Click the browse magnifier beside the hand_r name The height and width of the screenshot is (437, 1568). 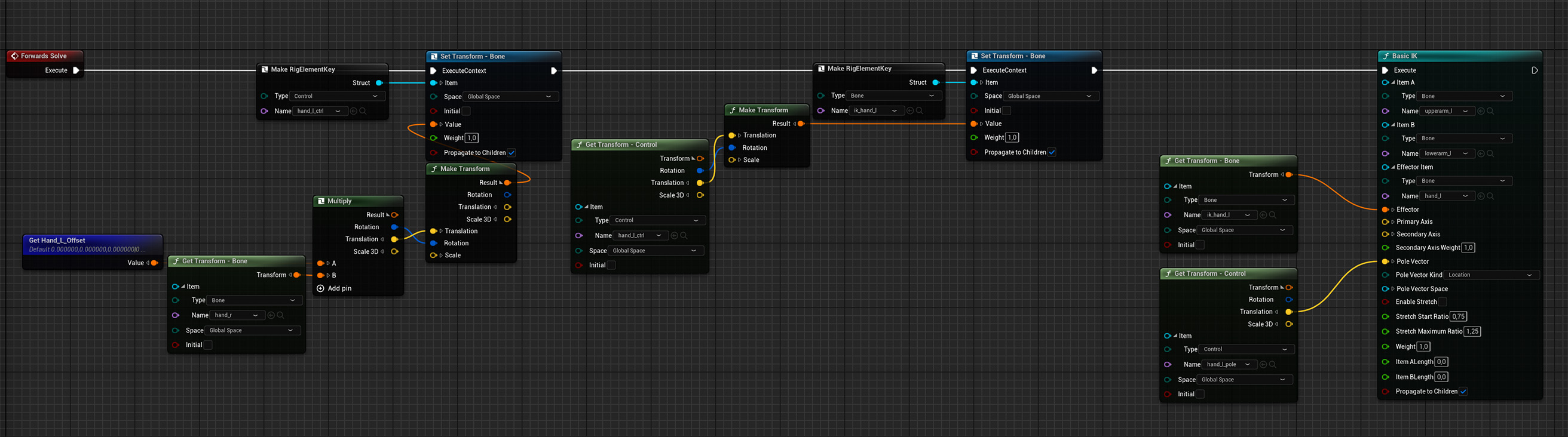click(x=281, y=315)
